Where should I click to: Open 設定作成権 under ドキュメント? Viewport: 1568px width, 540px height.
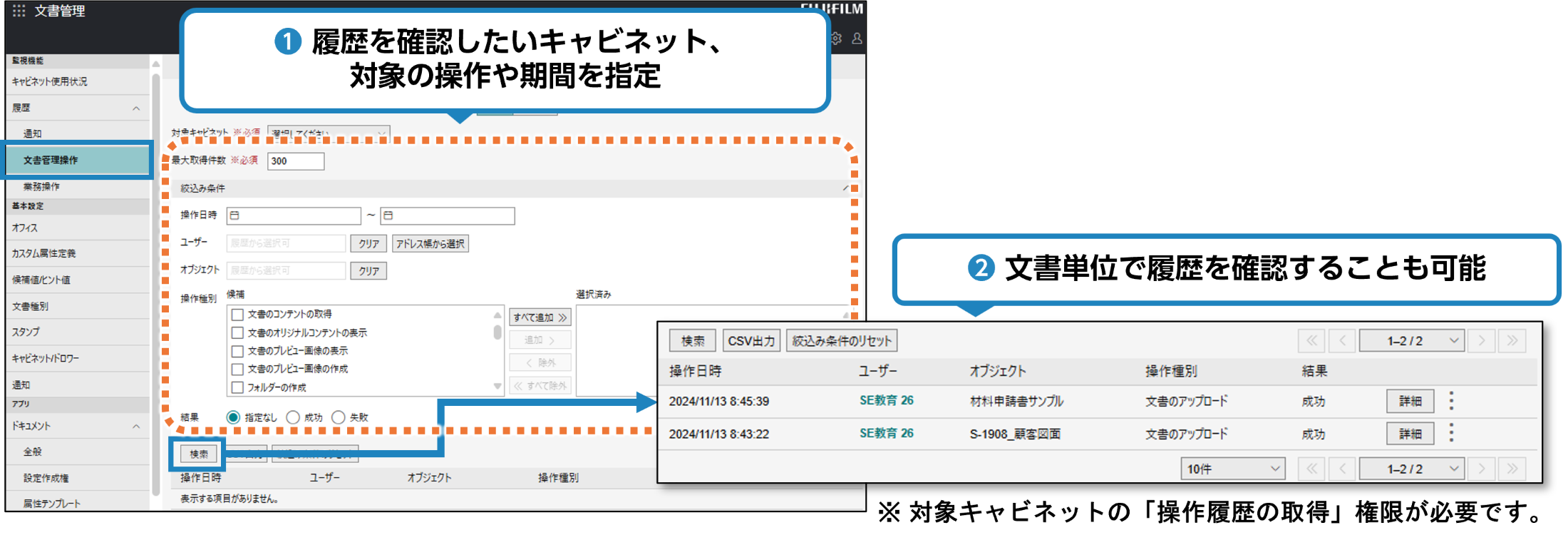click(x=77, y=478)
